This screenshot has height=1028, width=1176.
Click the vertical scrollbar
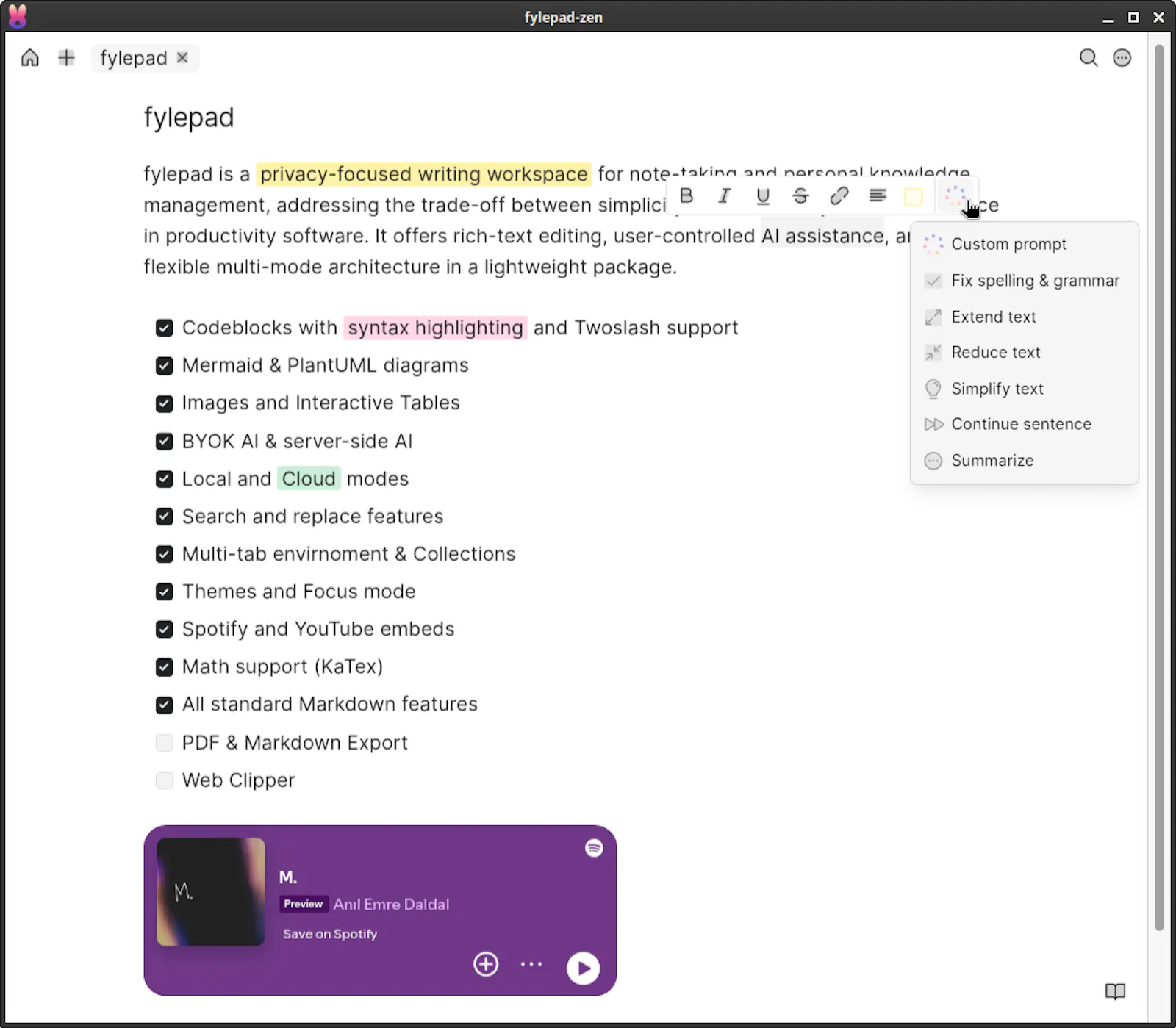1159,486
